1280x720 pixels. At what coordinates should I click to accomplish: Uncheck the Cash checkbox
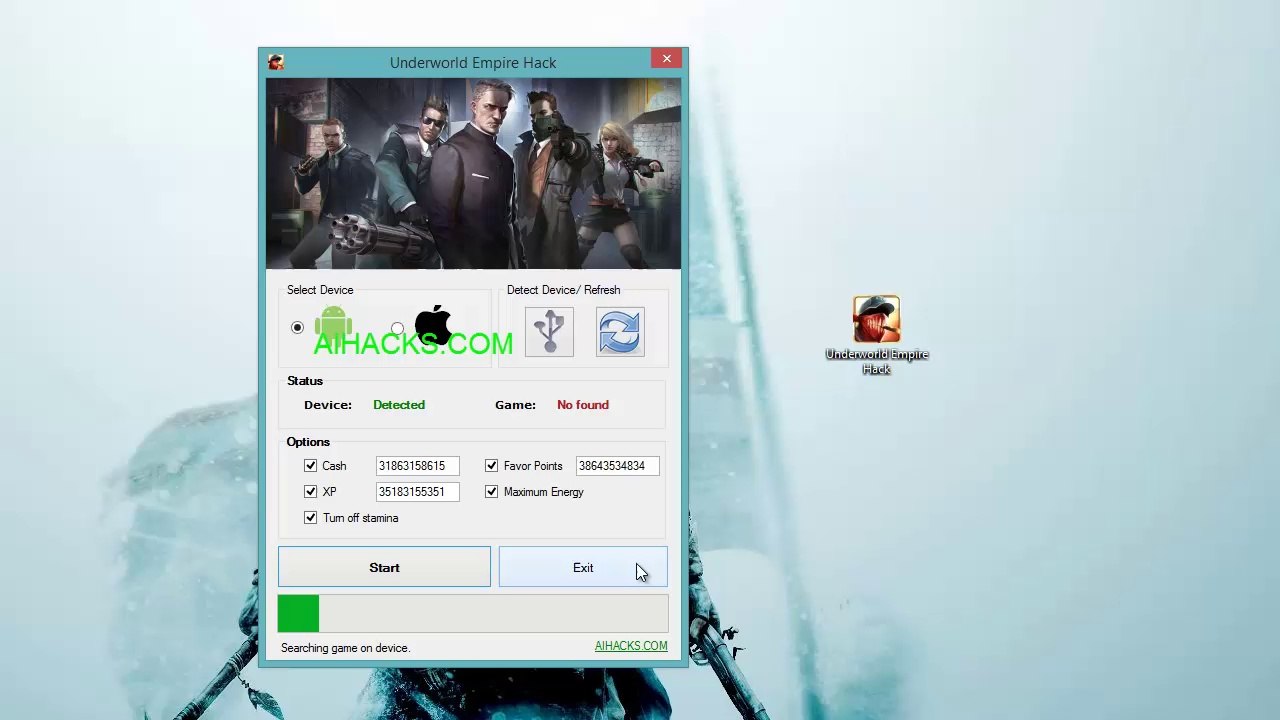pyautogui.click(x=310, y=466)
